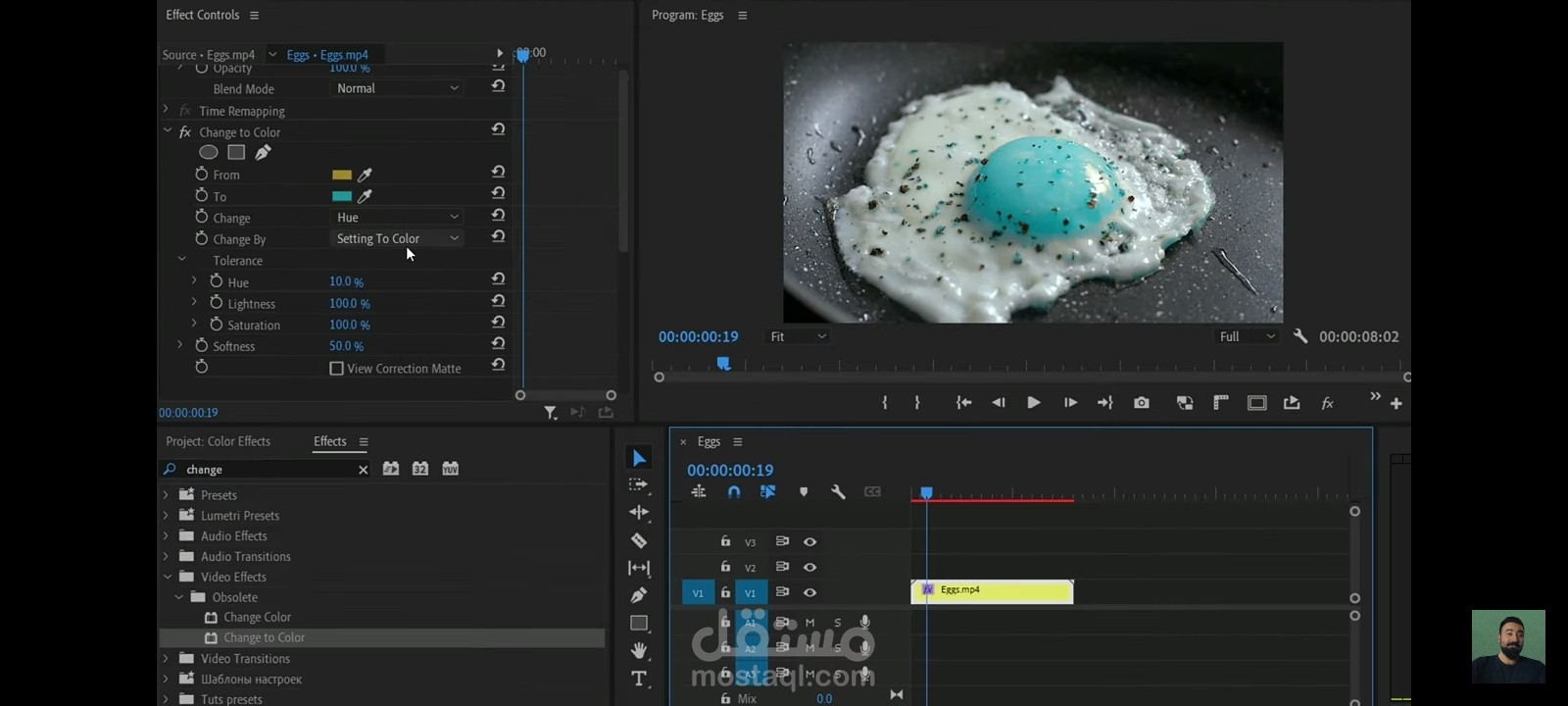
Task: Select the Hand tool
Action: point(639,650)
